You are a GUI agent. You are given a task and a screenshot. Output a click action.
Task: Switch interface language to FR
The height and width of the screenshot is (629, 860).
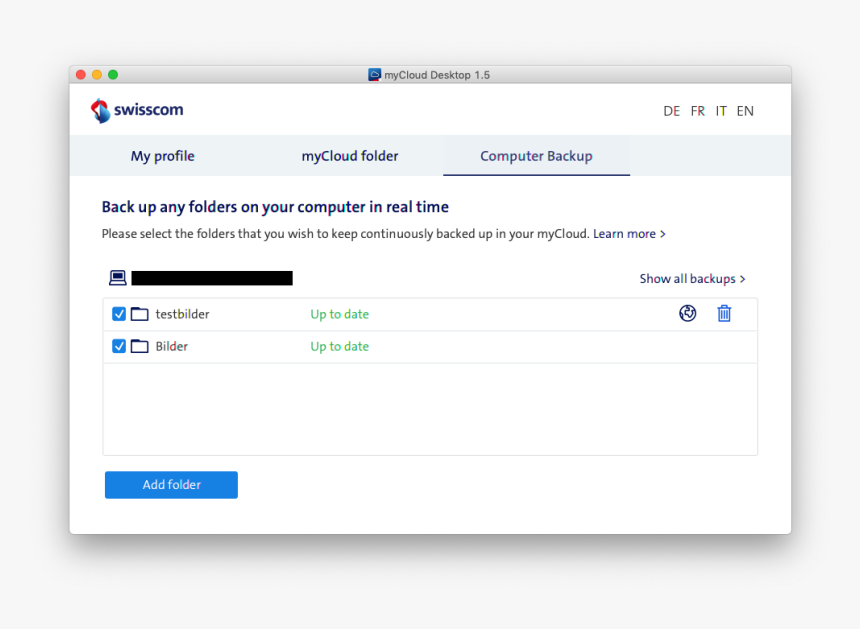click(x=697, y=111)
